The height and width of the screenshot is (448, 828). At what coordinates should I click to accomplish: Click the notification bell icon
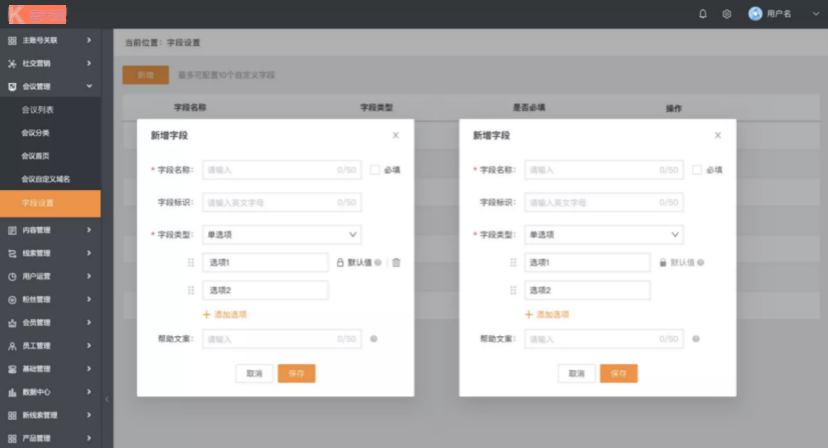(703, 14)
